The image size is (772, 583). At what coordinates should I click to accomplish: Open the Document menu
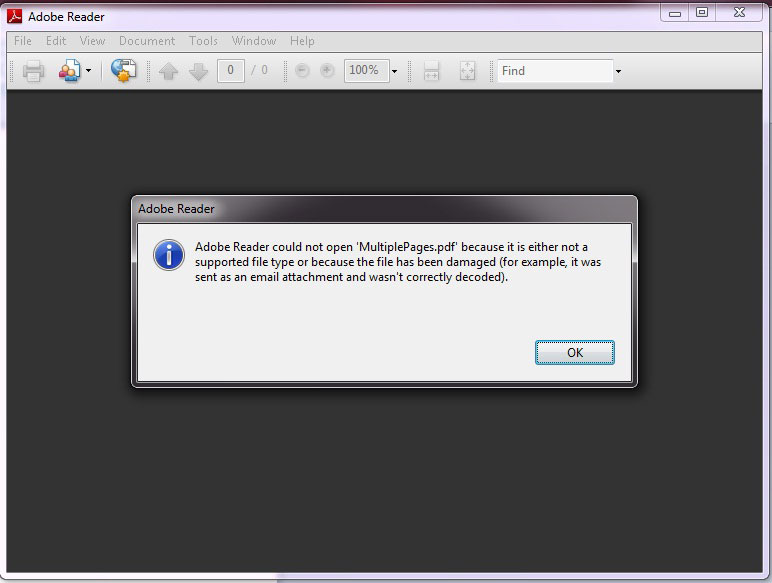click(x=147, y=41)
